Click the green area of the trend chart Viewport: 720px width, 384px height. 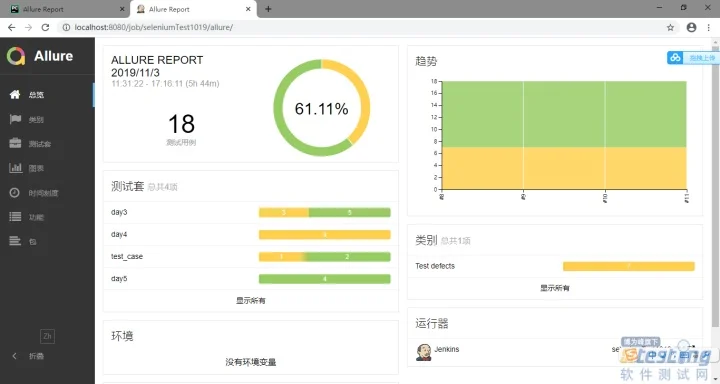pos(564,114)
